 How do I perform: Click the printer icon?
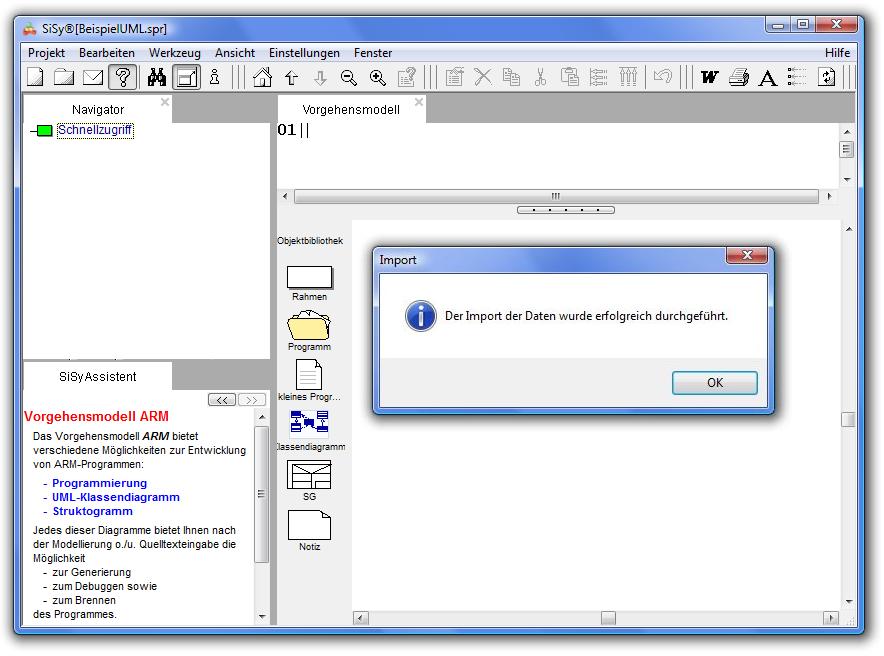[x=739, y=77]
